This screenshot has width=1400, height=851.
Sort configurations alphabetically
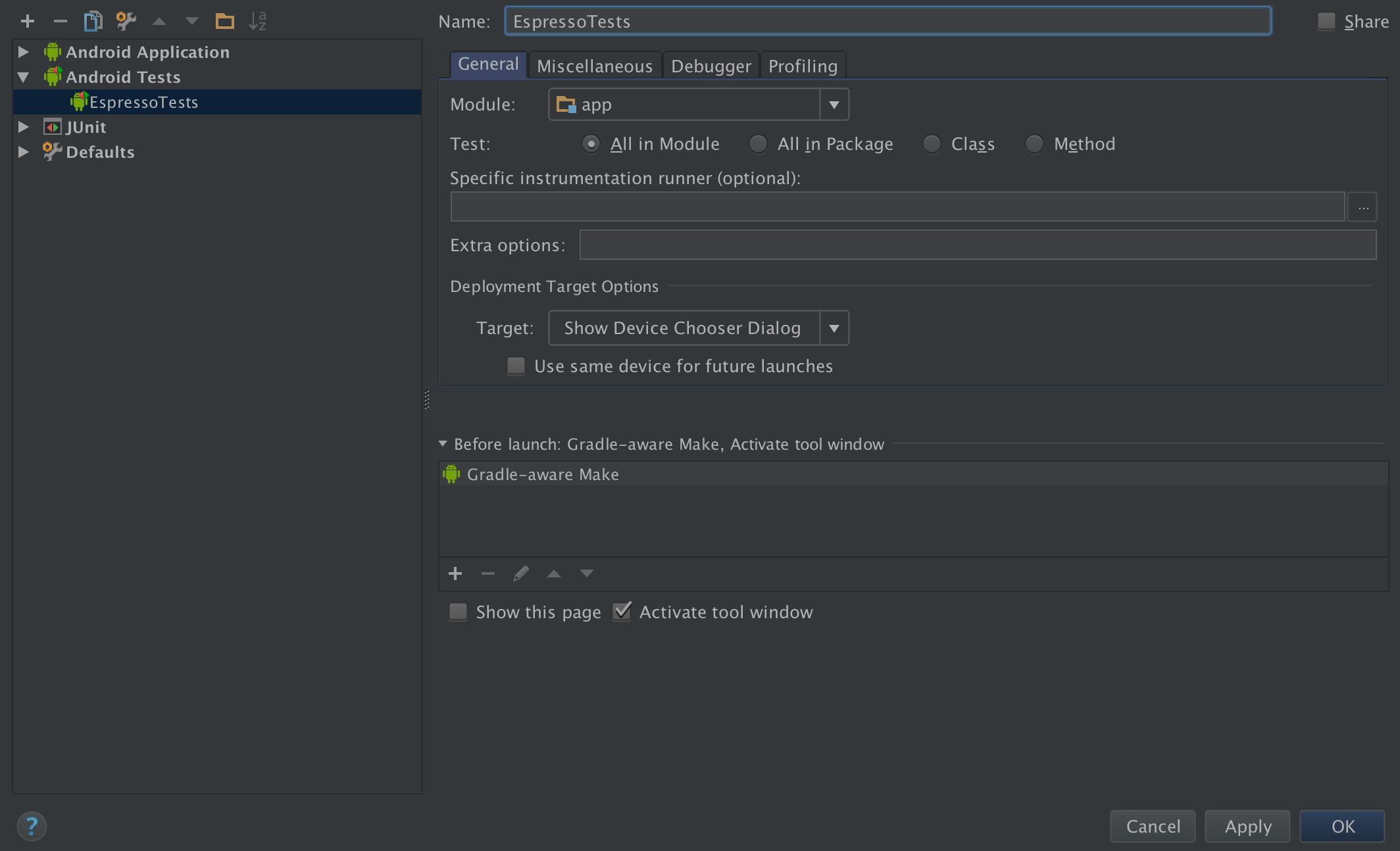(x=257, y=20)
